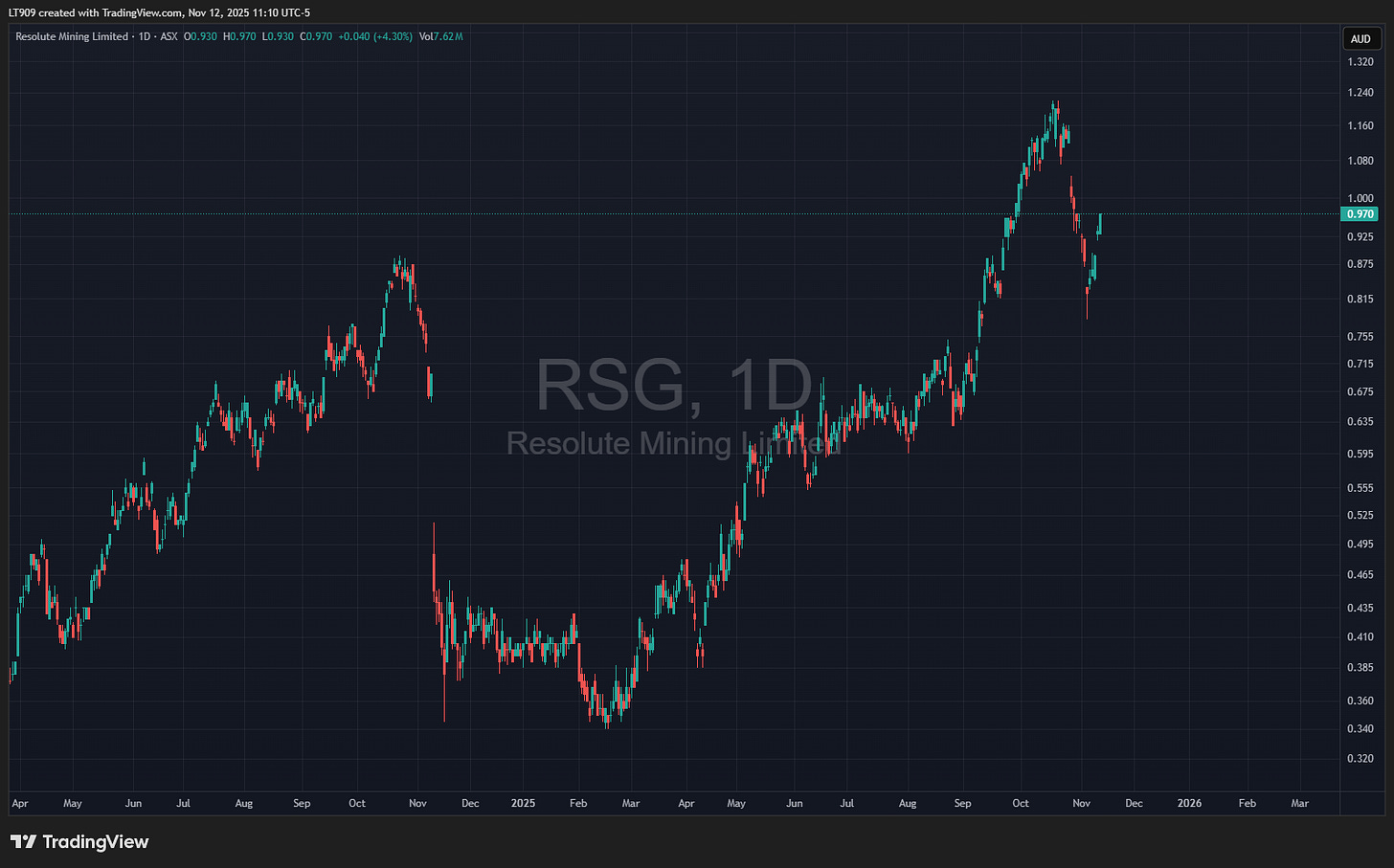Click the TradingView logo at the bottom
The height and width of the screenshot is (868, 1394).
(x=79, y=842)
